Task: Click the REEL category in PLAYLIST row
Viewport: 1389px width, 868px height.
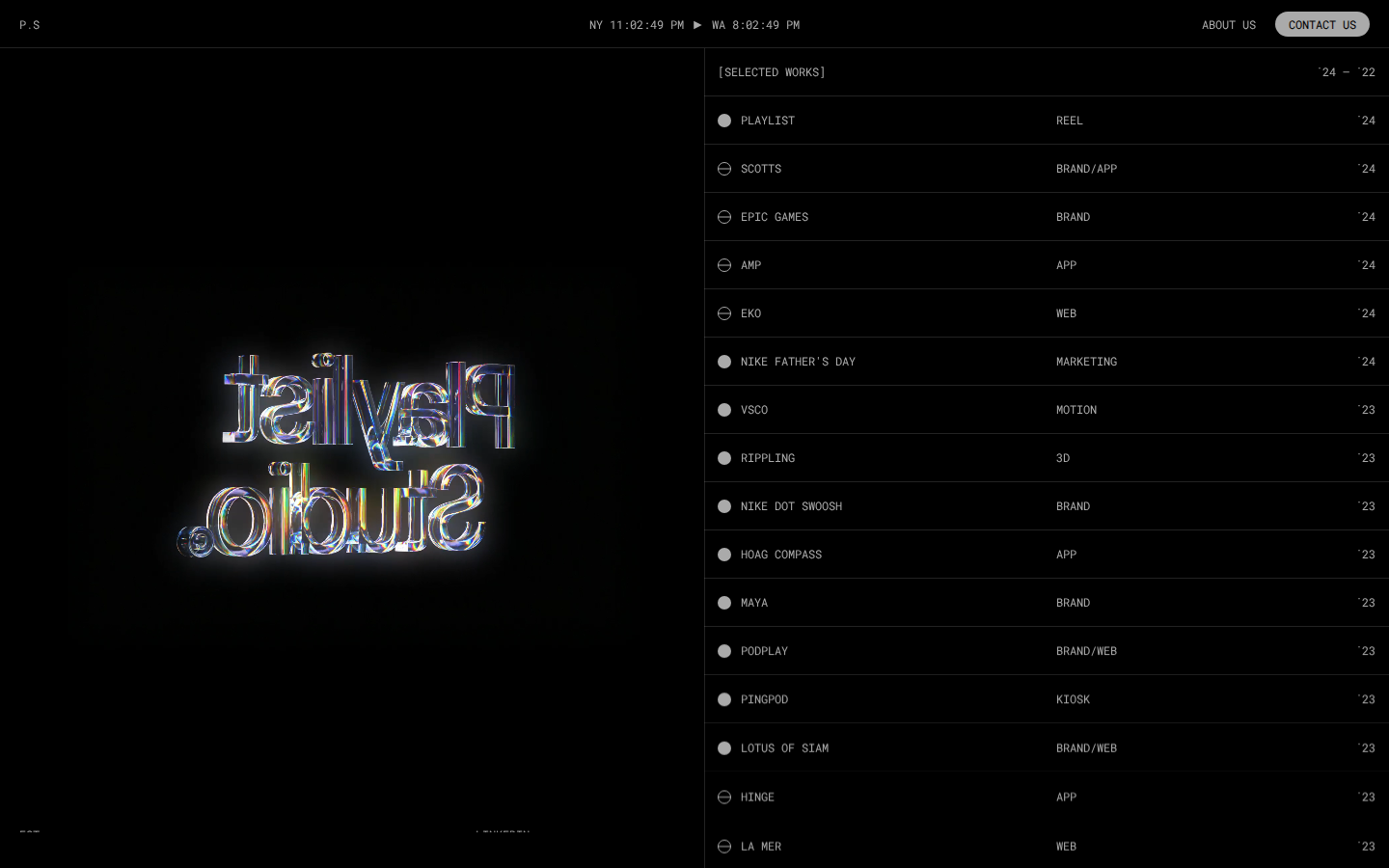Action: pos(1070,121)
